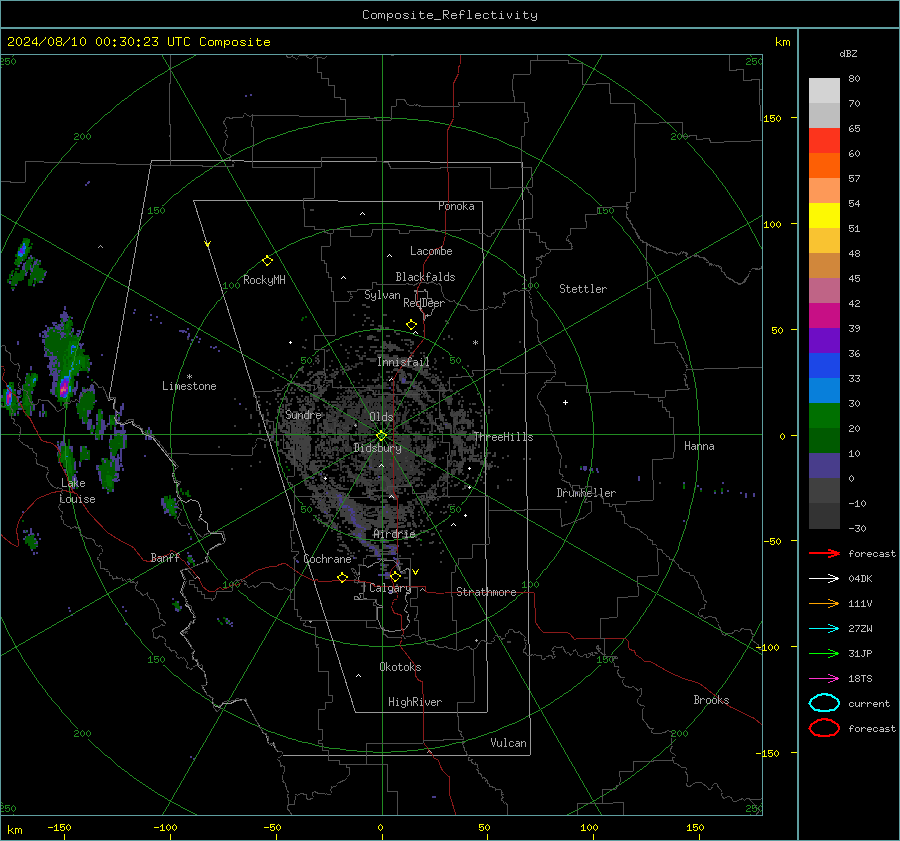The width and height of the screenshot is (900, 841).
Task: Click the ThreeHills city label
Action: click(x=503, y=437)
